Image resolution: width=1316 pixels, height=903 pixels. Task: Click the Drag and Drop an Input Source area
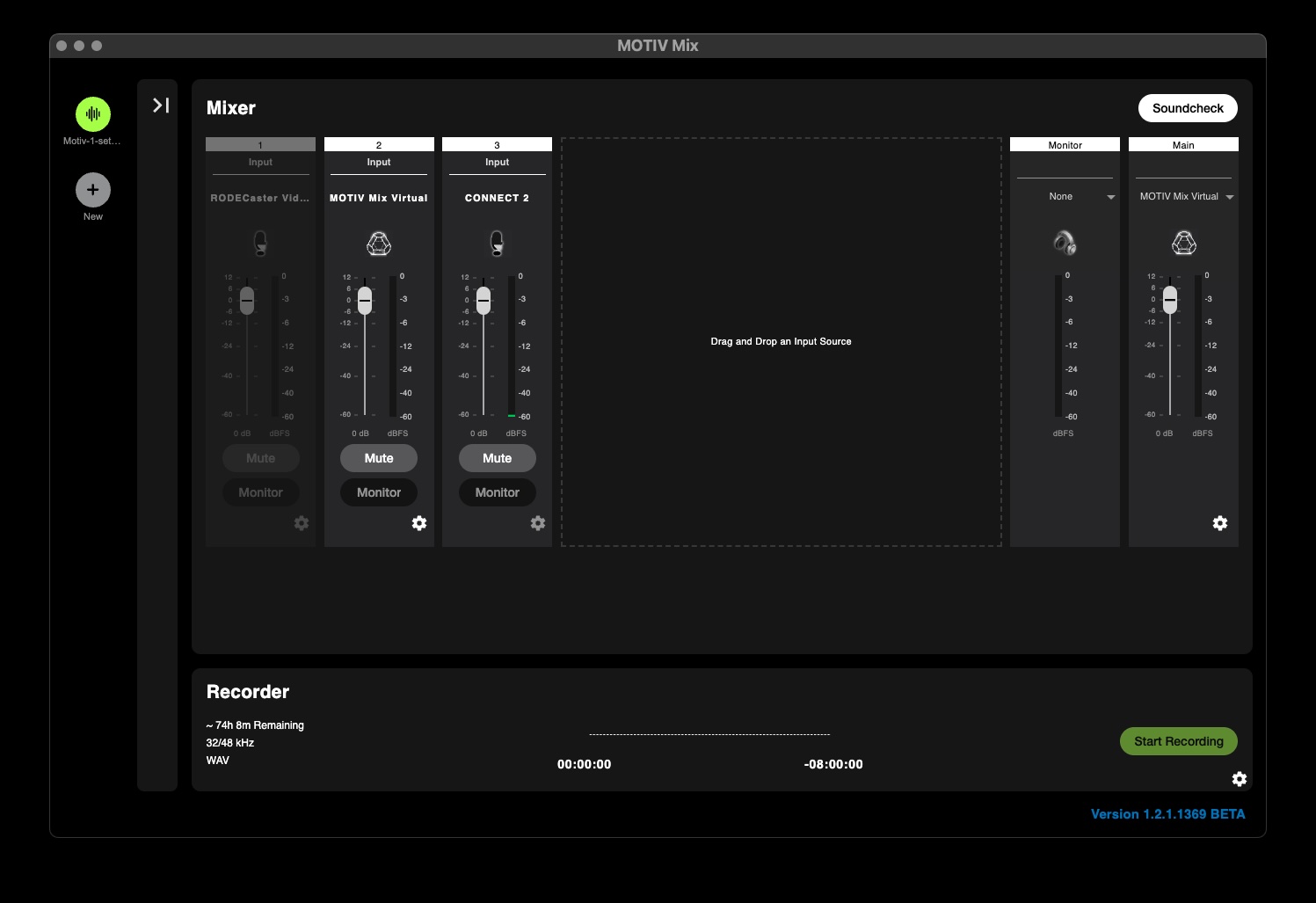(781, 341)
